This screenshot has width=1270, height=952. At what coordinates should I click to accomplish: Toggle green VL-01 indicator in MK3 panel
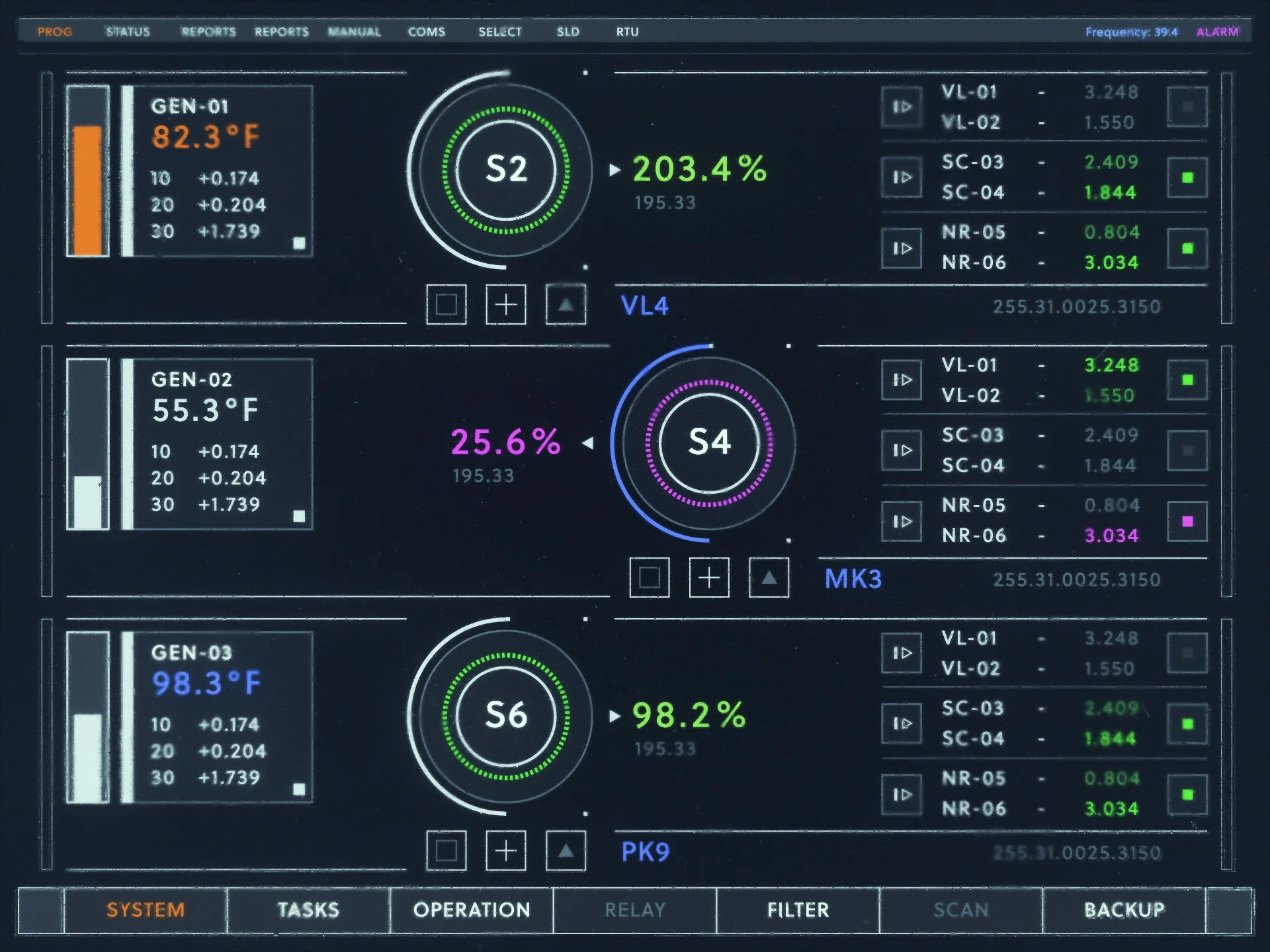[x=1187, y=379]
